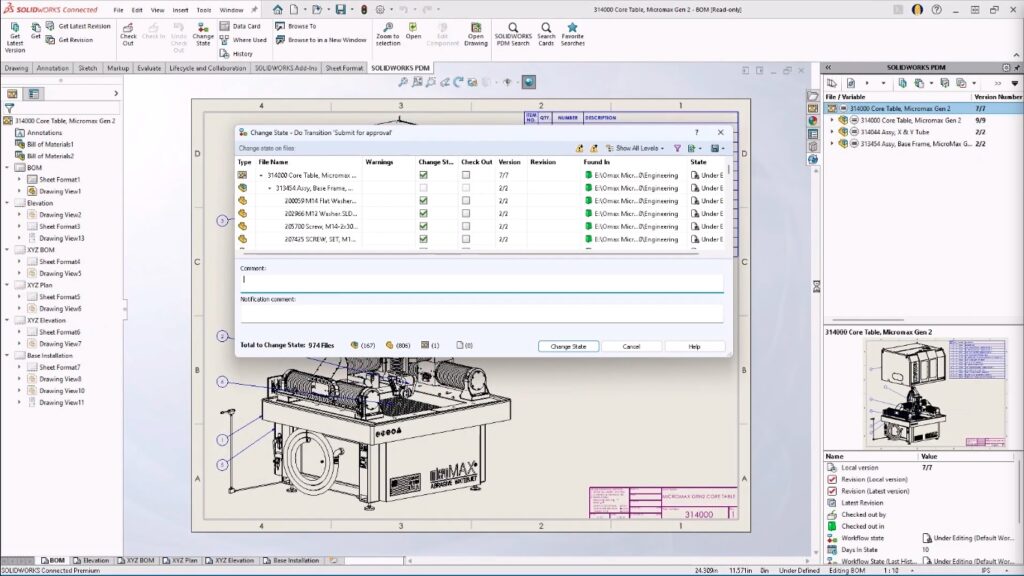Open file History

tap(236, 54)
